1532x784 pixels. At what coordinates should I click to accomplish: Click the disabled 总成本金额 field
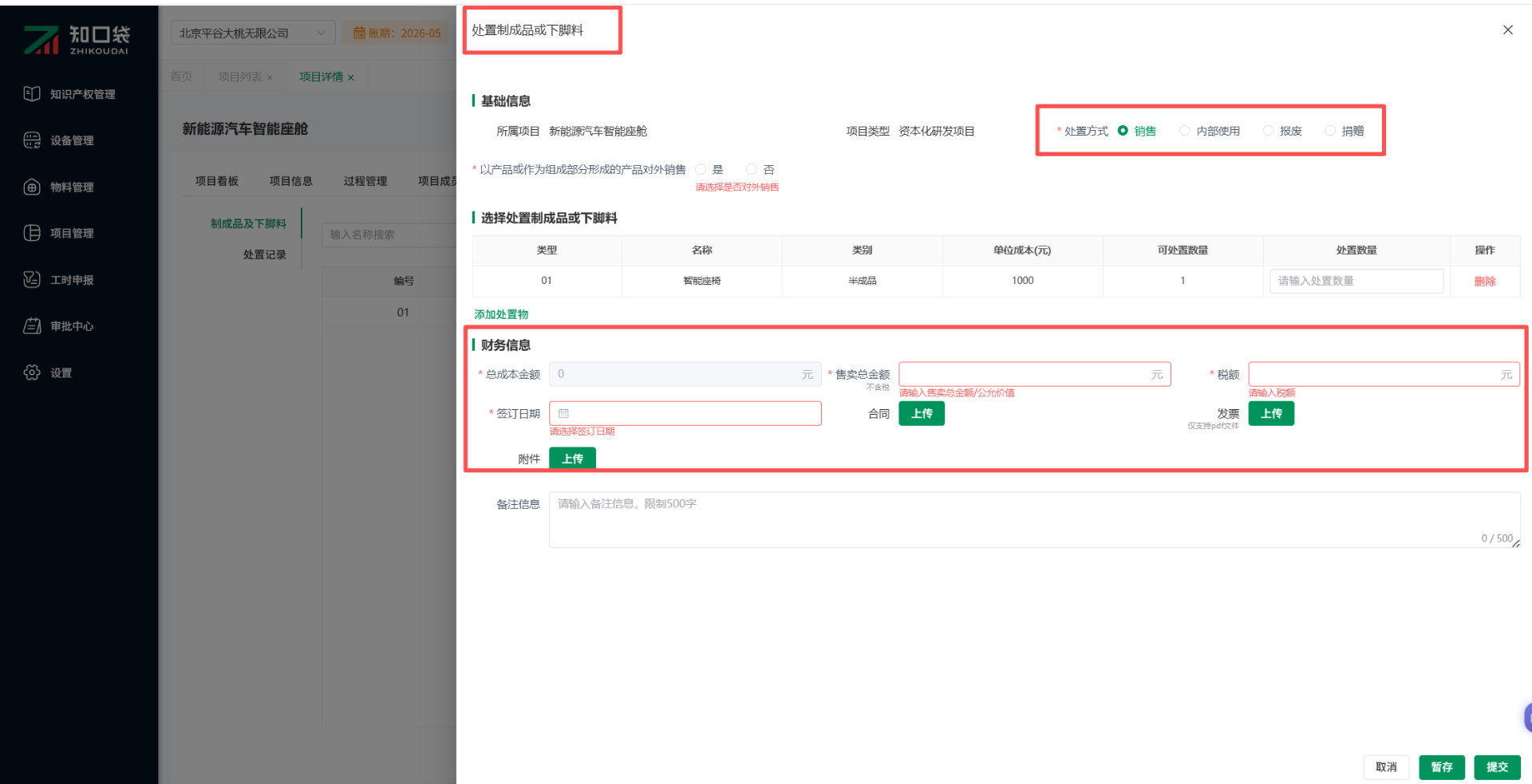685,374
